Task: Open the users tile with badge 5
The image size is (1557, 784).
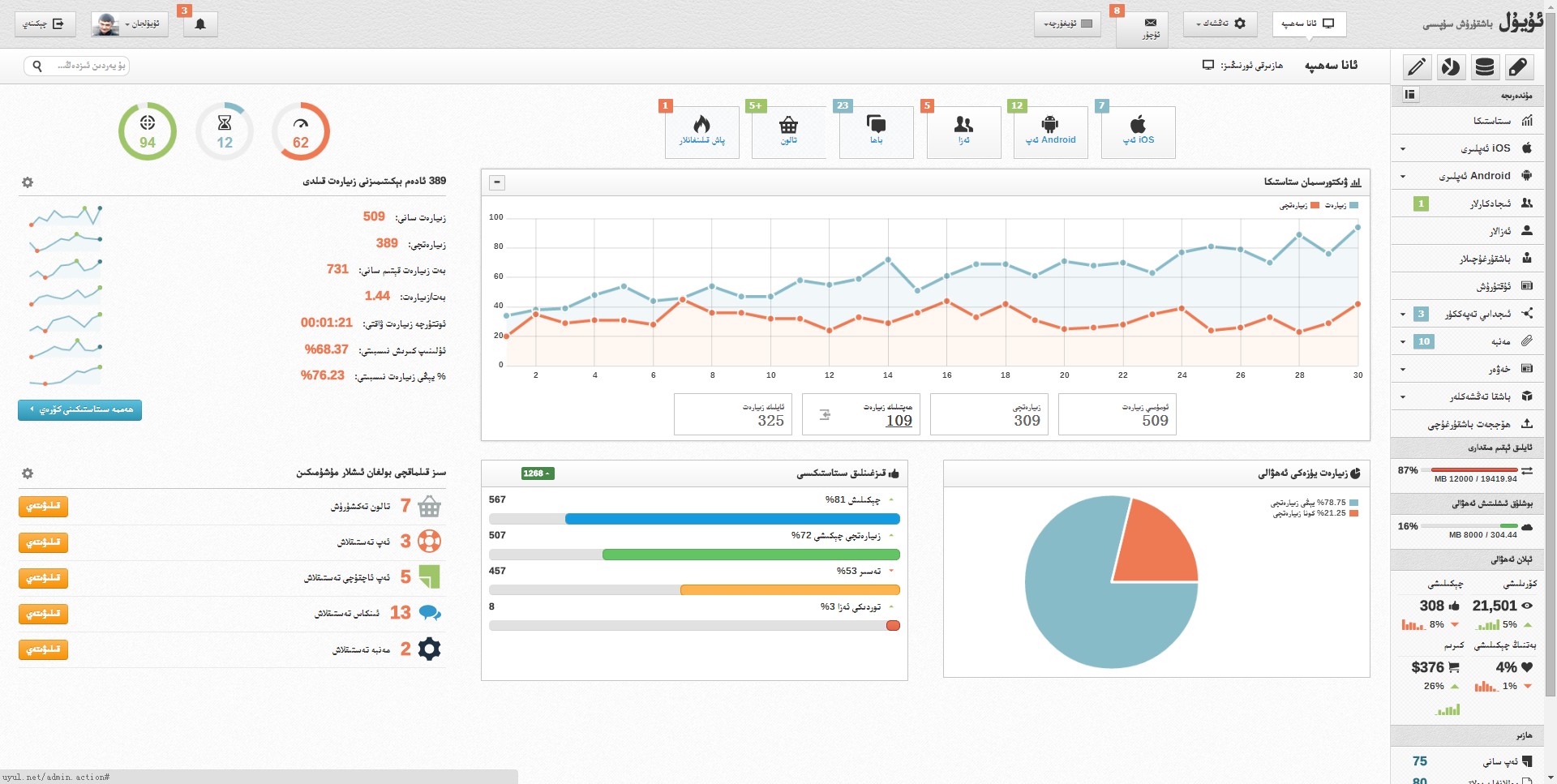Action: pos(963,132)
